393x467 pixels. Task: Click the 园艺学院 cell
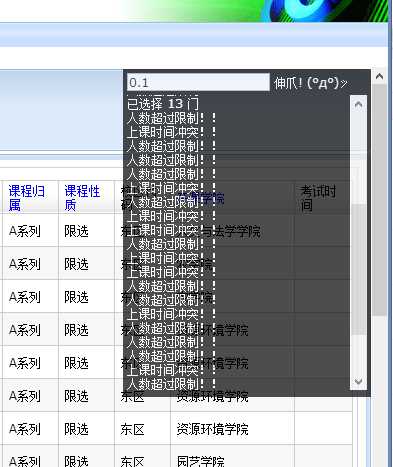click(x=200, y=461)
